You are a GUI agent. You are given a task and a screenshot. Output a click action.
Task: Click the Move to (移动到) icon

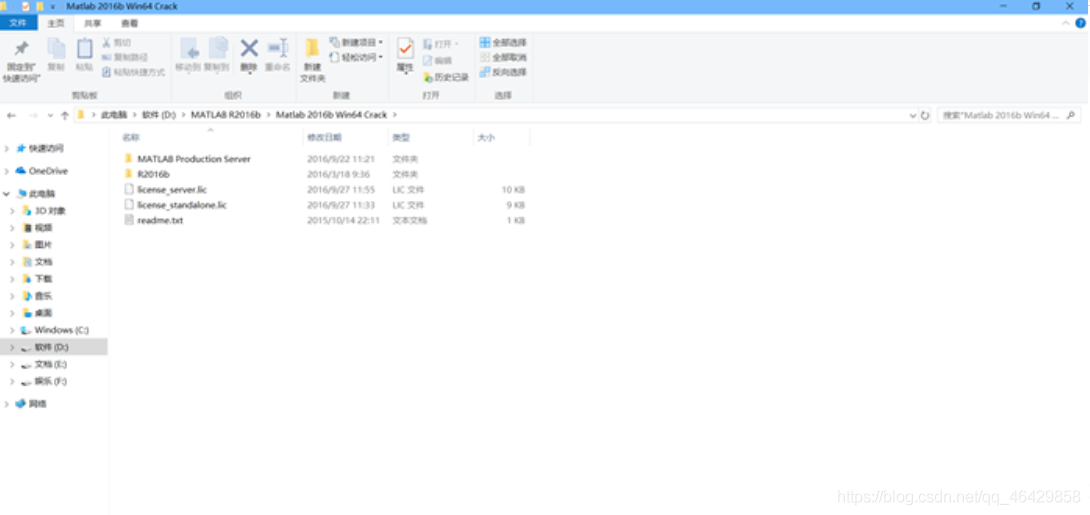(x=188, y=49)
